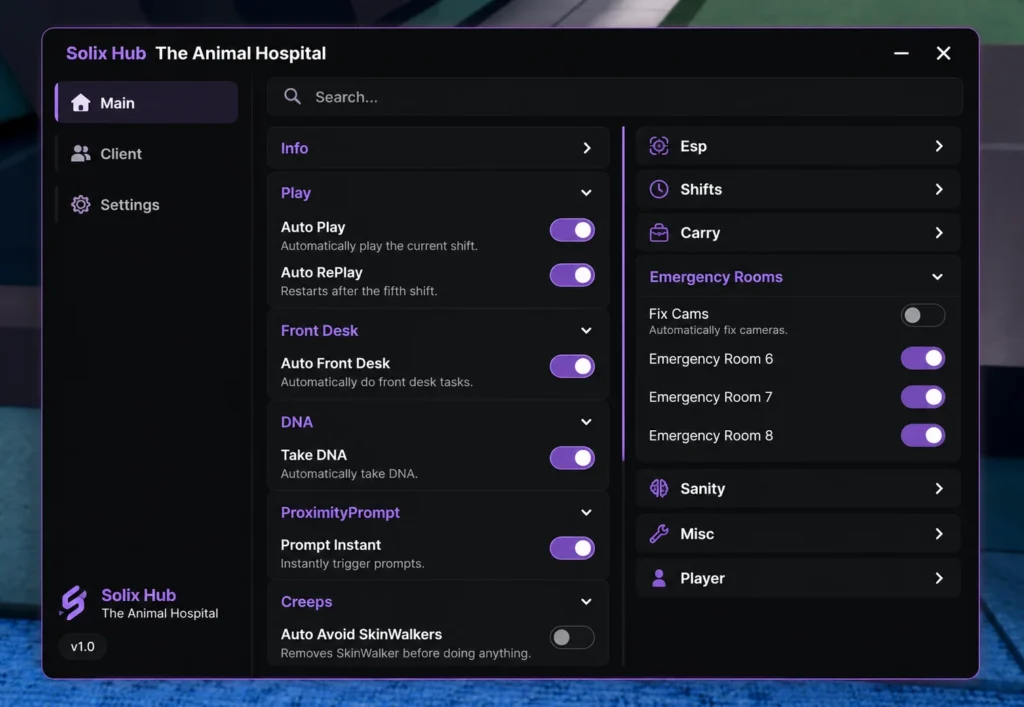
Task: Click the magnifier icon in the search bar
Action: click(292, 97)
